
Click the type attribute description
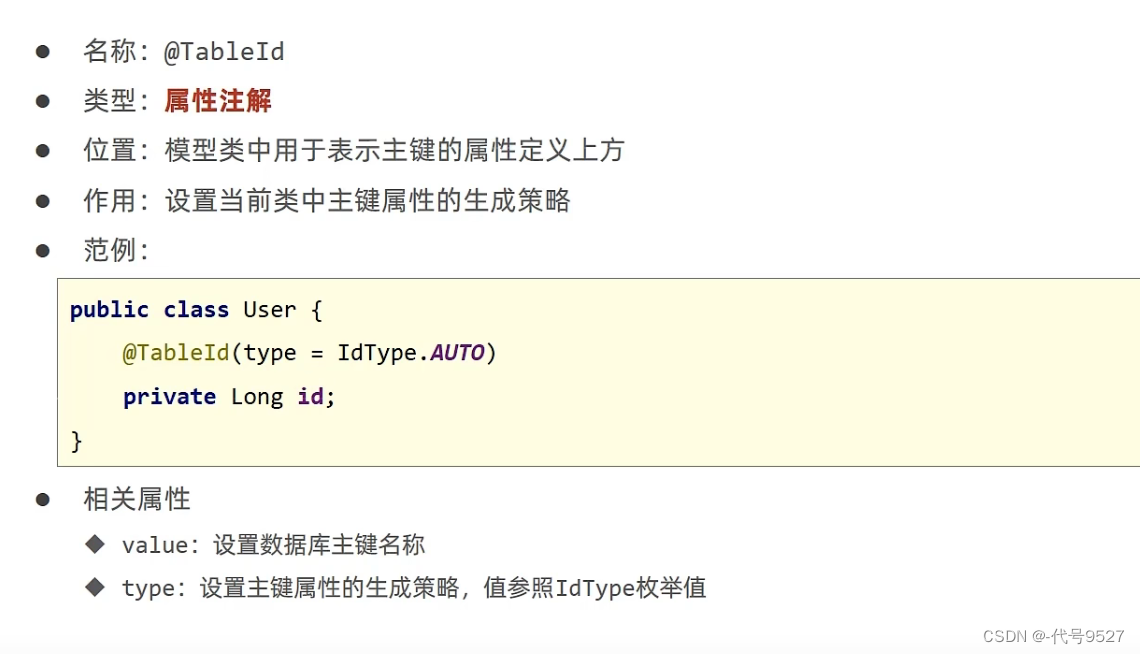pos(414,587)
